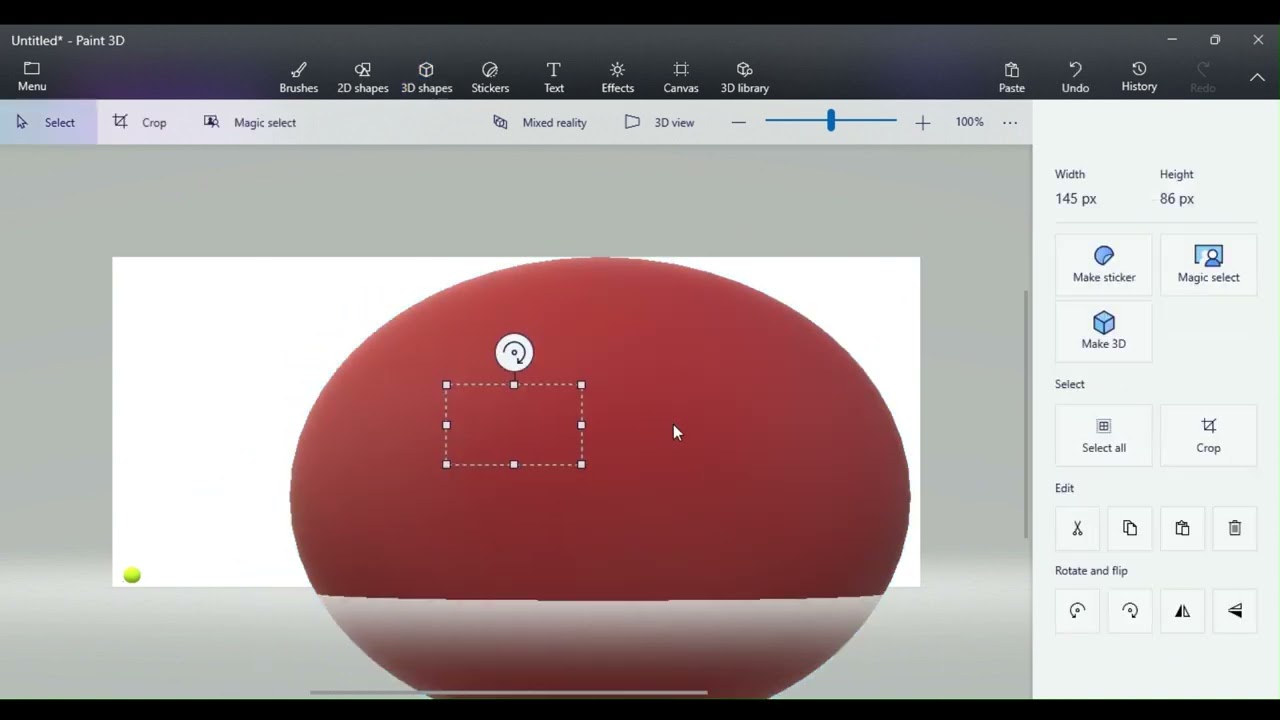Choose the Select tool
The image size is (1280, 720).
[x=48, y=122]
